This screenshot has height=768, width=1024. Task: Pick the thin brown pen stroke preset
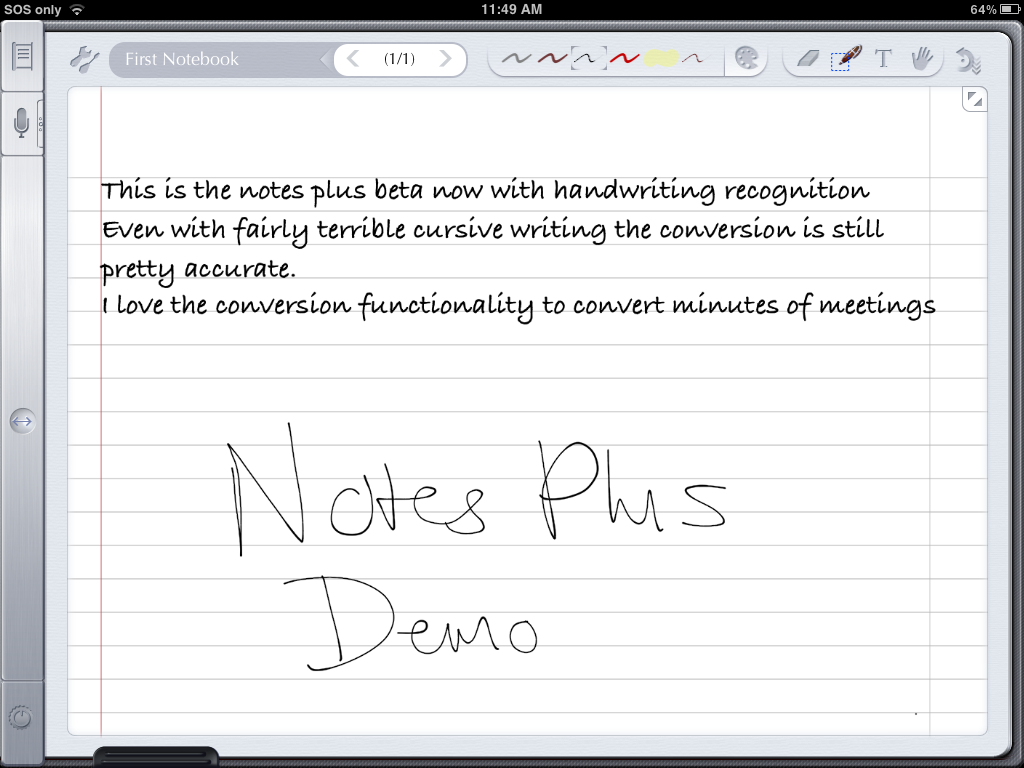pos(693,59)
